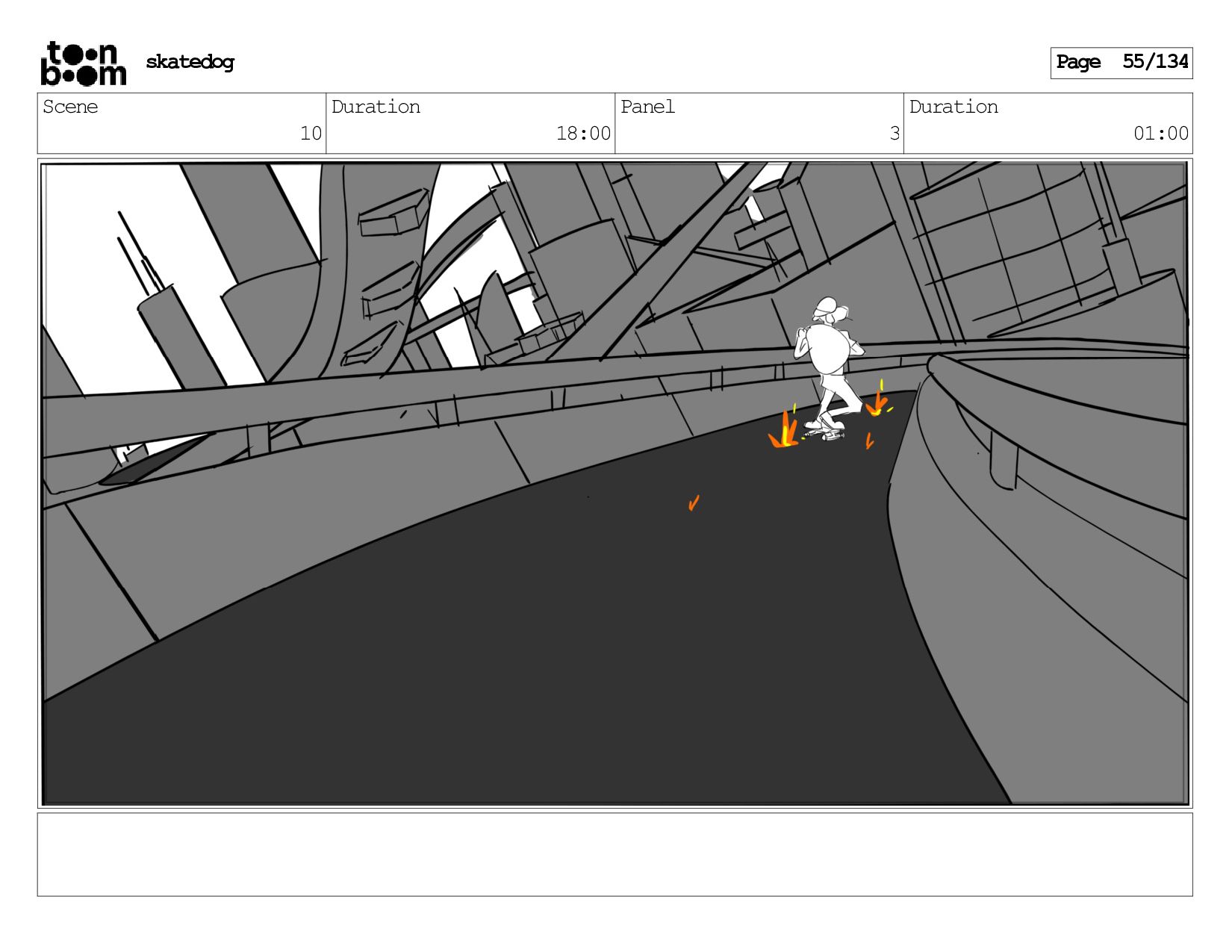The width and height of the screenshot is (1232, 952).
Task: Click the 'Page 55/134' indicator box
Action: click(1121, 63)
